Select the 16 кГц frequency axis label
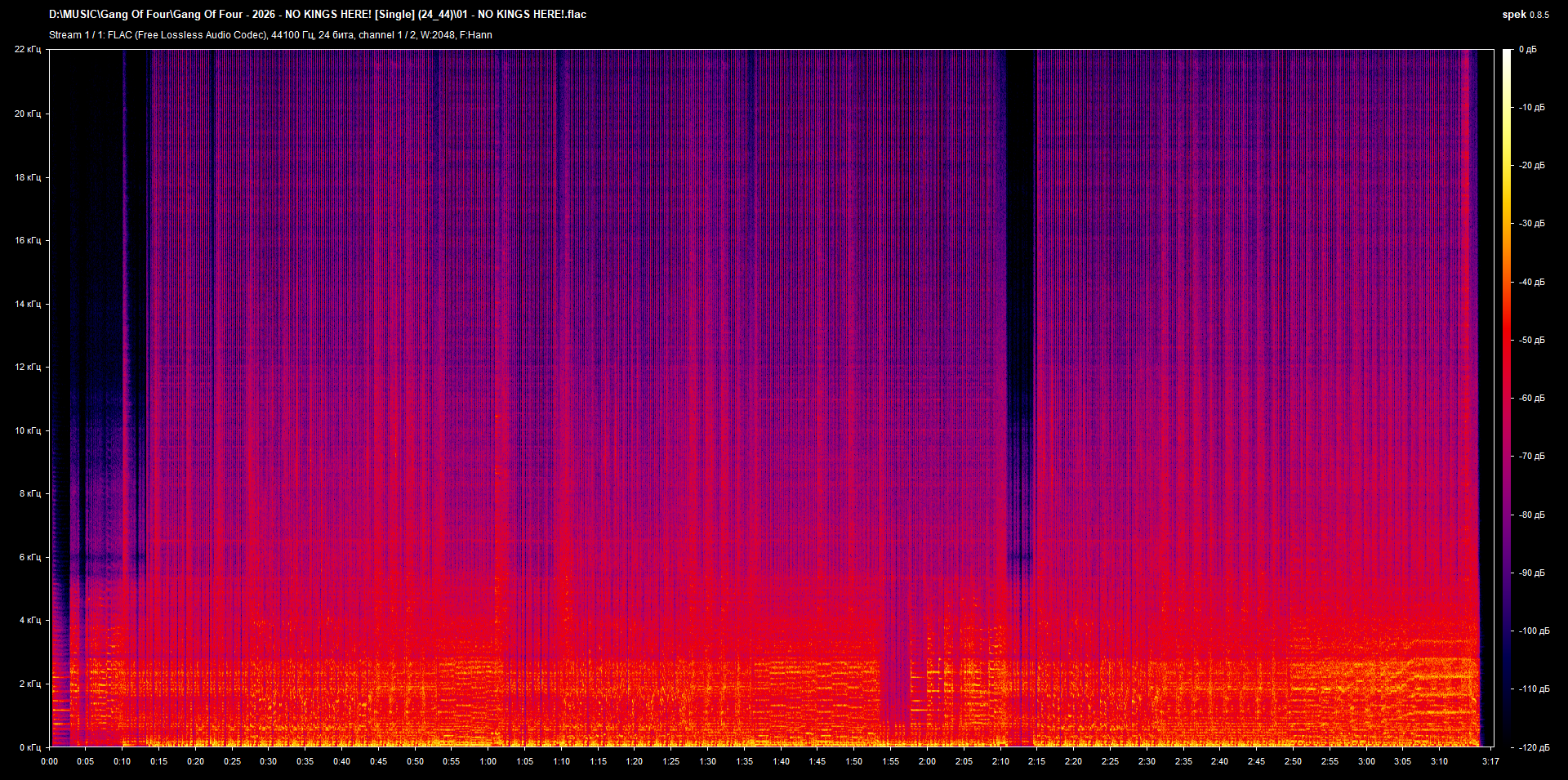This screenshot has width=1568, height=780. pos(28,241)
